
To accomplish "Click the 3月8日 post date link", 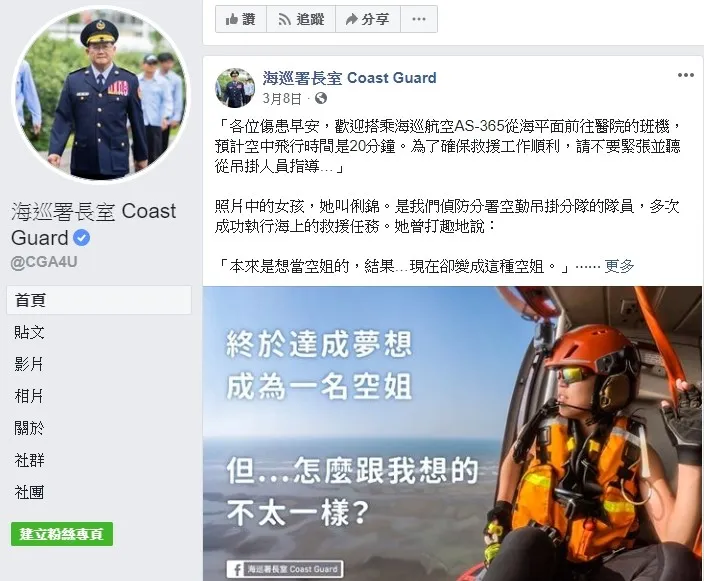I will coord(282,98).
